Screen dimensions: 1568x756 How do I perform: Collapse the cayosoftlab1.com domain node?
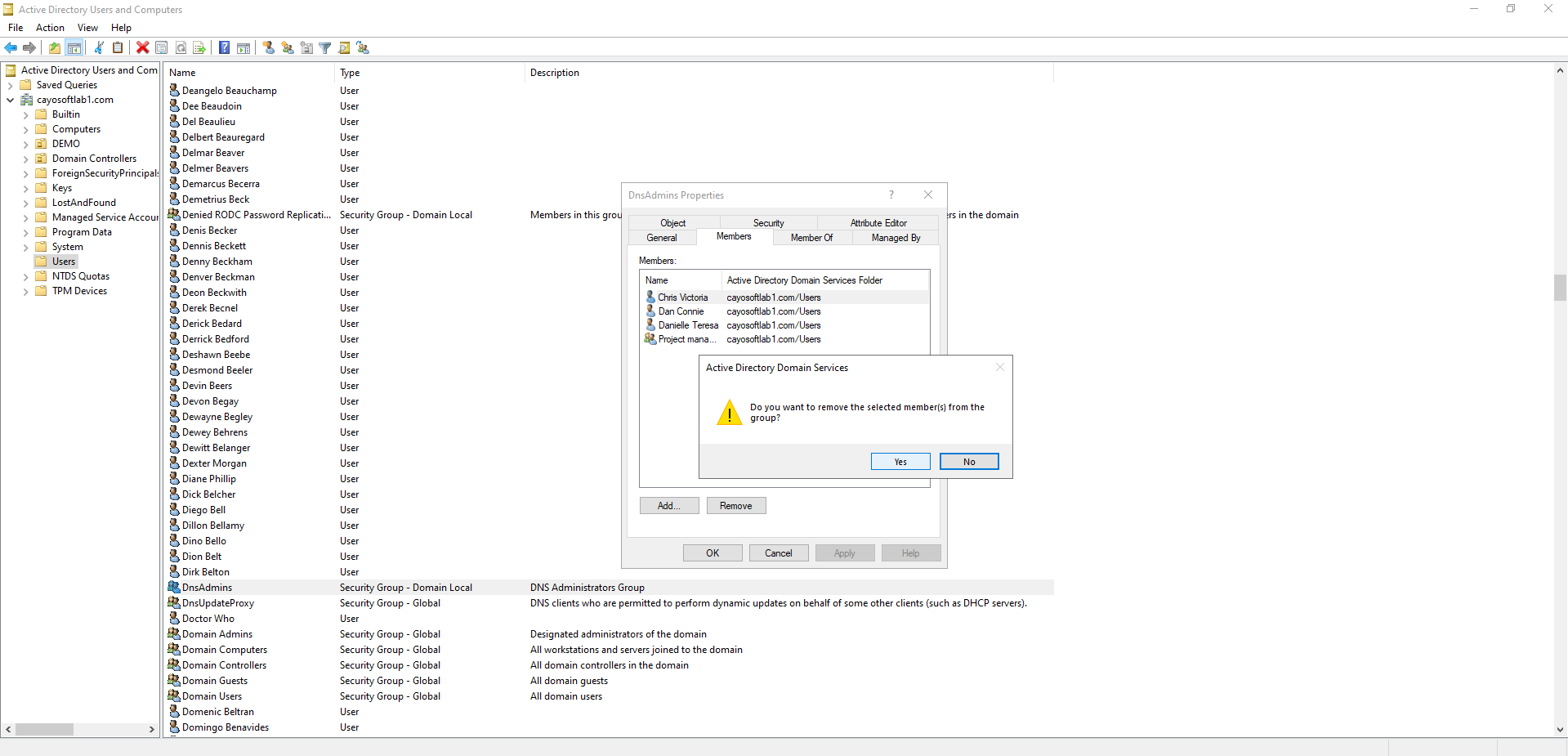pos(10,101)
